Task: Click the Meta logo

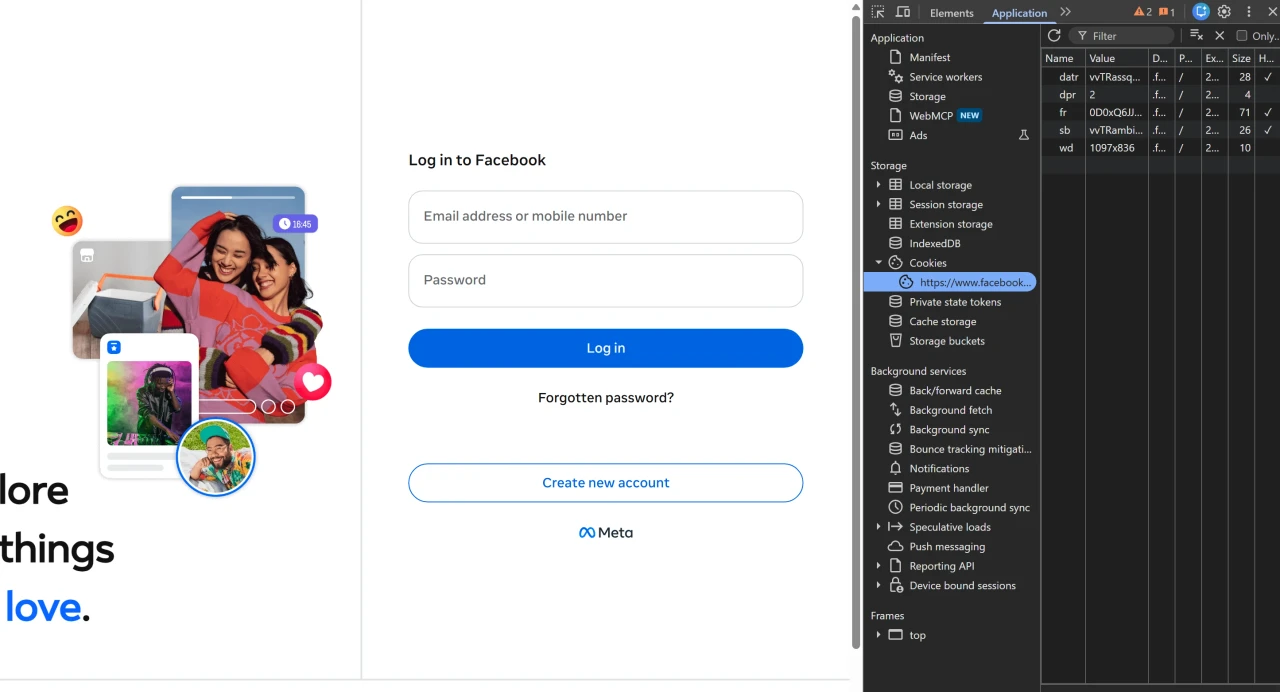Action: pos(606,533)
